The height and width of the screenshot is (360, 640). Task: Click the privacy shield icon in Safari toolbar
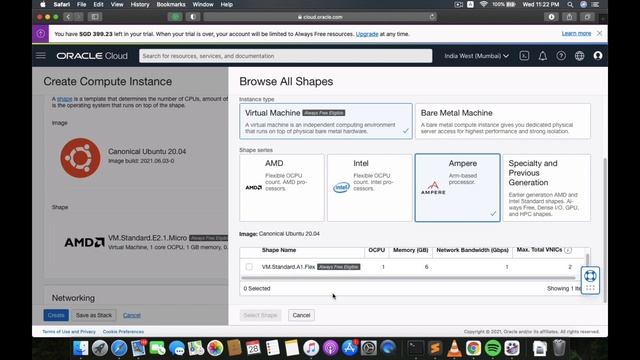tap(193, 17)
